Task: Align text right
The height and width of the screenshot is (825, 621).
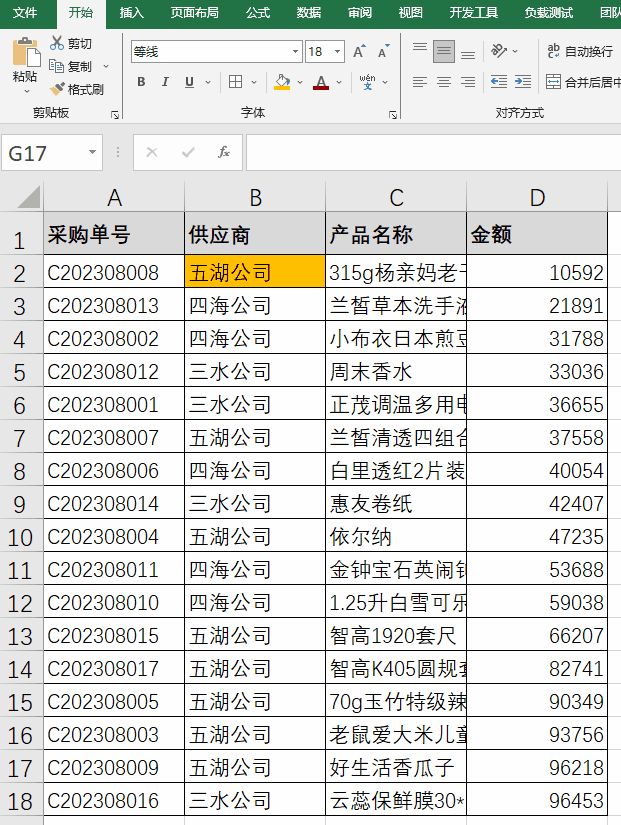Action: tap(468, 82)
